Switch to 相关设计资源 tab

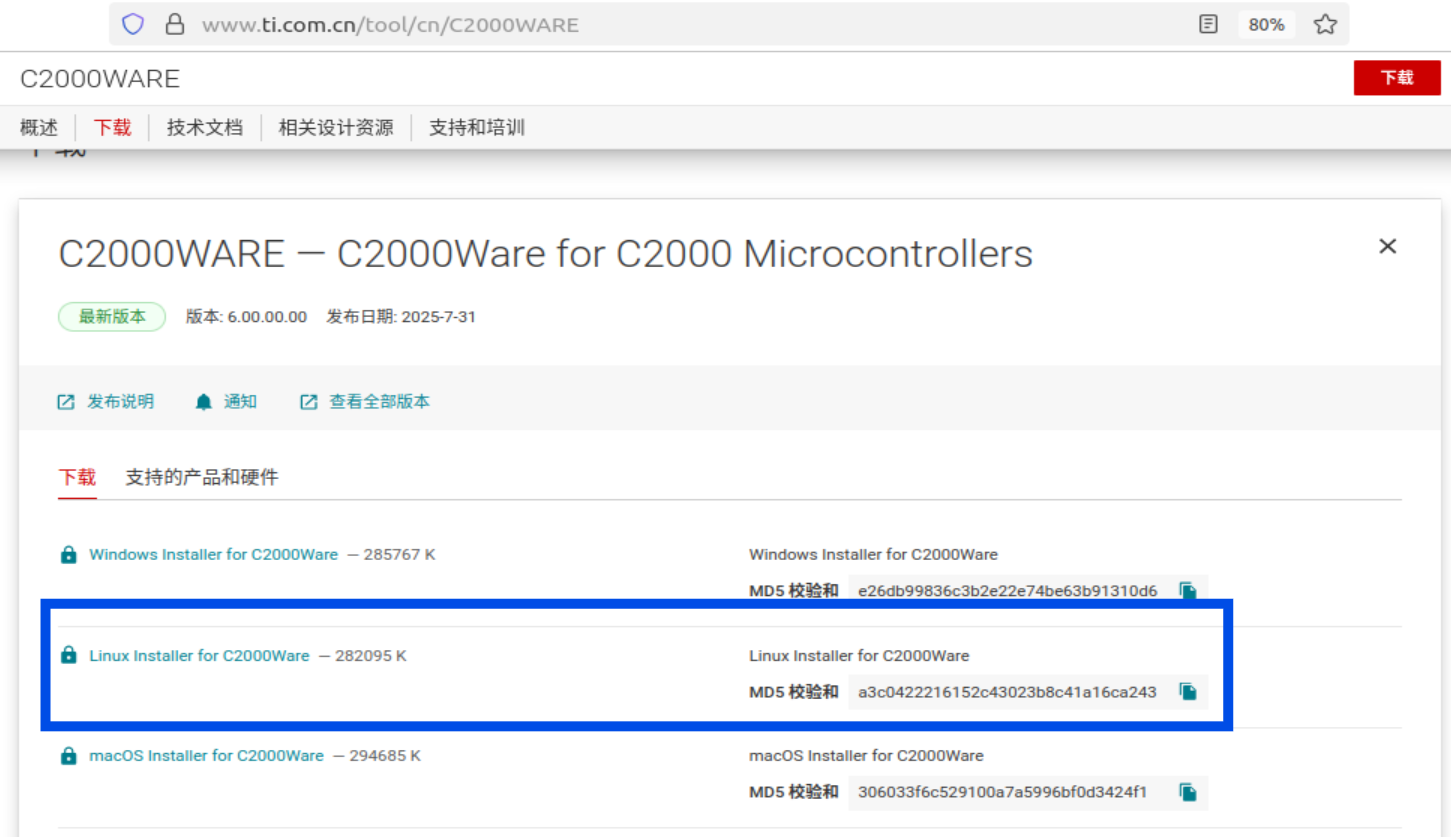pos(336,128)
